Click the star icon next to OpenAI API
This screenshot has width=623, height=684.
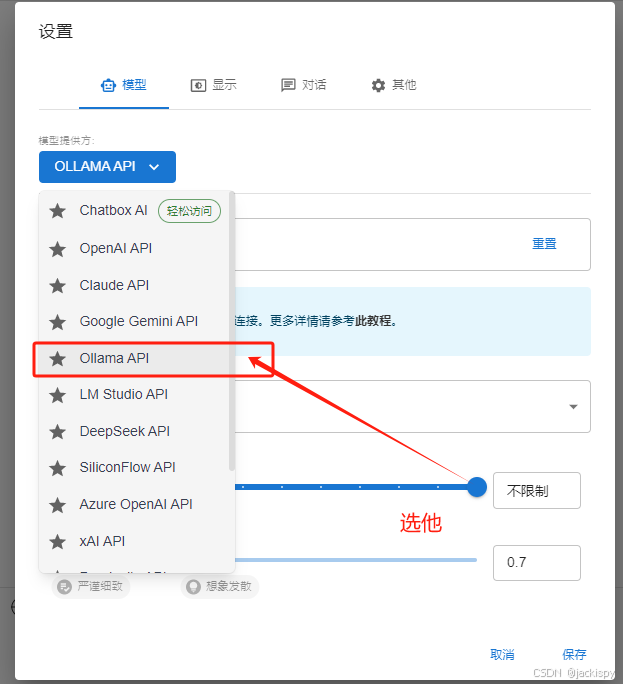[x=57, y=250]
